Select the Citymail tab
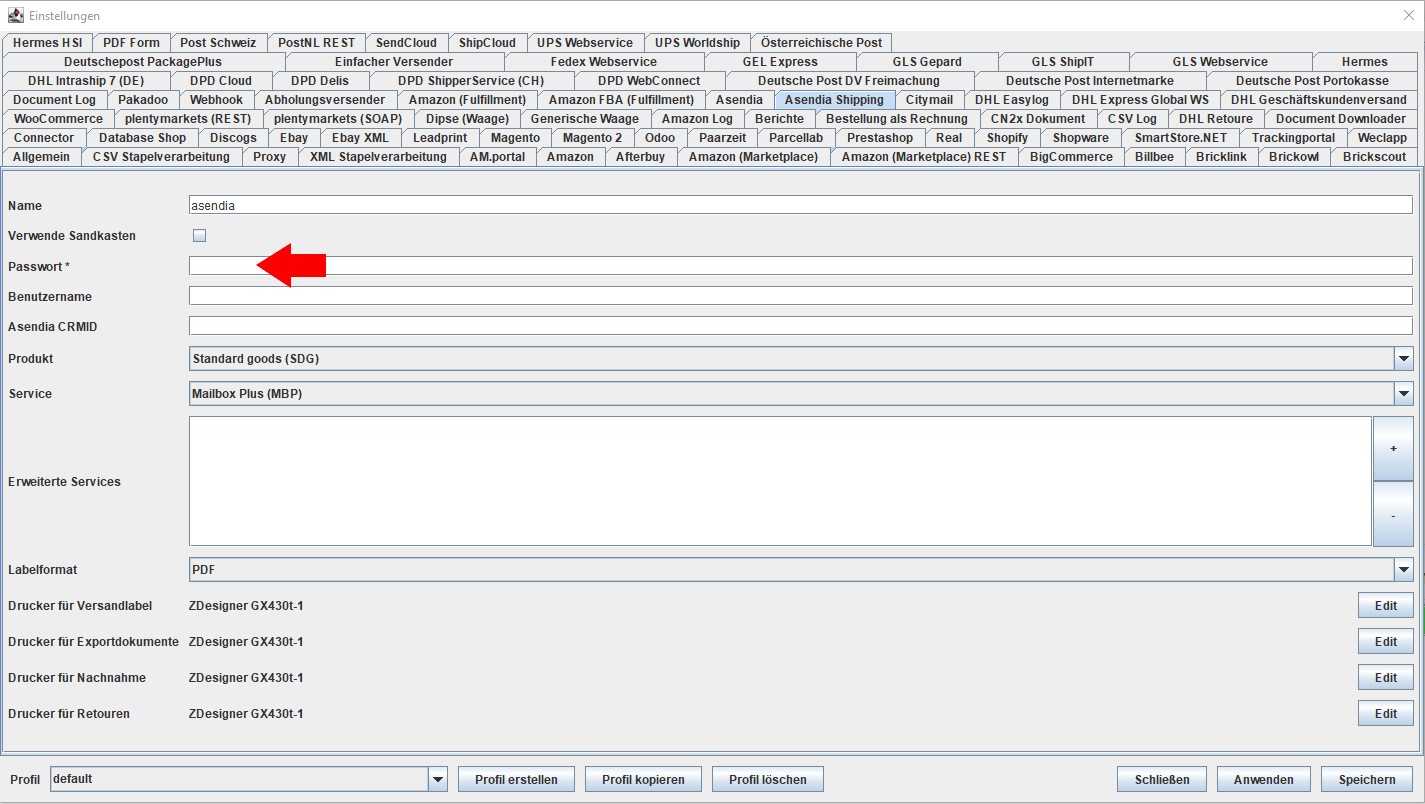The width and height of the screenshot is (1425, 804). click(x=929, y=100)
